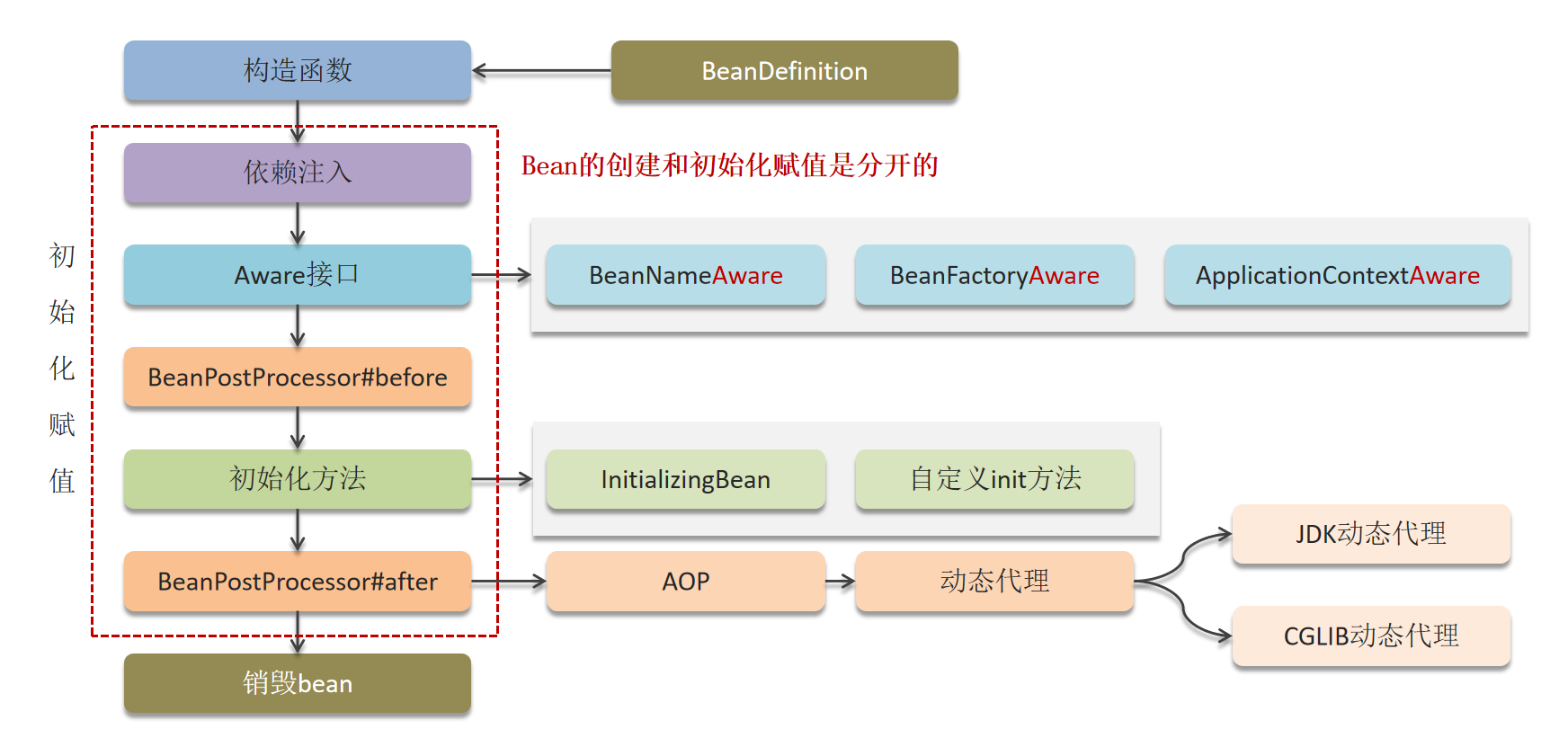This screenshot has width=1568, height=729.
Task: Select the Aware接口 box
Action: point(297,275)
